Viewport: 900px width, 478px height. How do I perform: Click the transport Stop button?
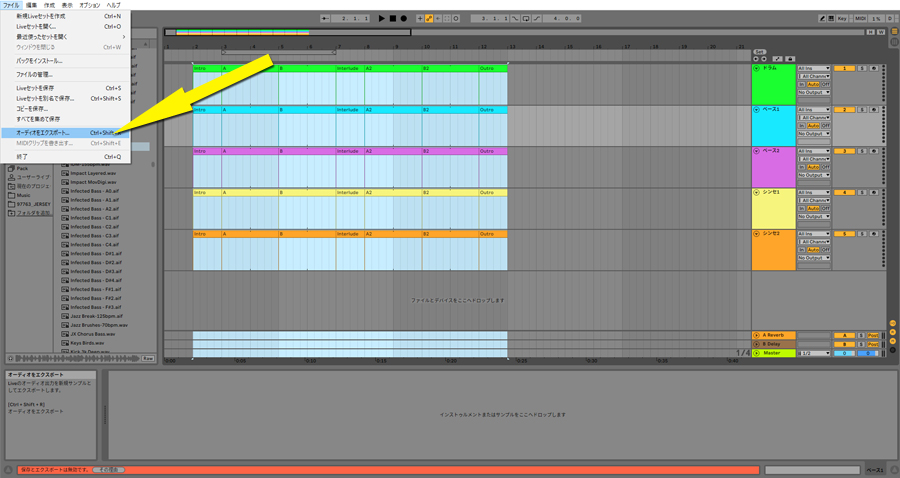click(393, 18)
